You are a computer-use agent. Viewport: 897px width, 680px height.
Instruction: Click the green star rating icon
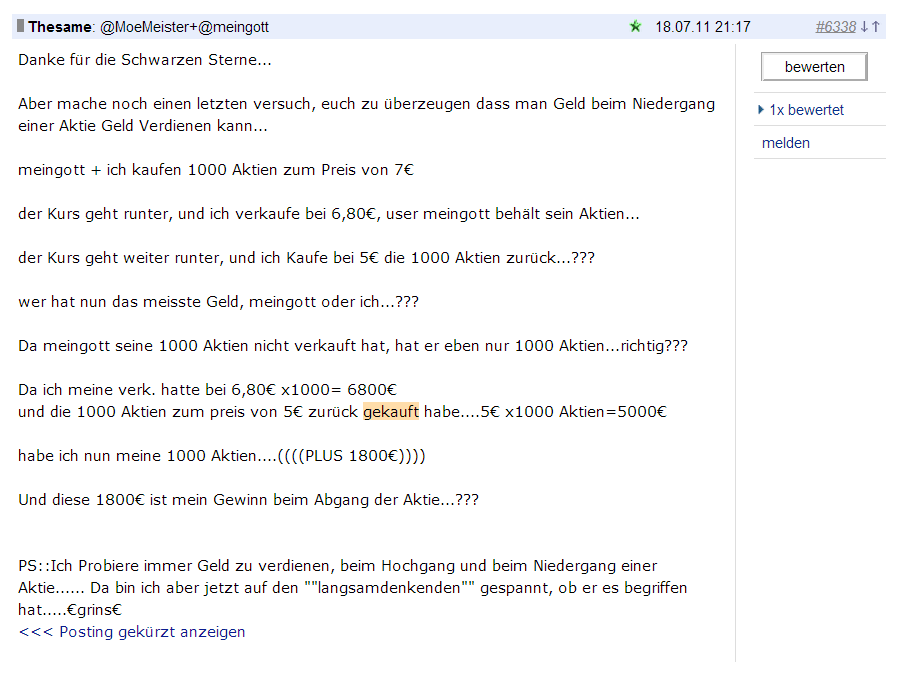coord(636,27)
